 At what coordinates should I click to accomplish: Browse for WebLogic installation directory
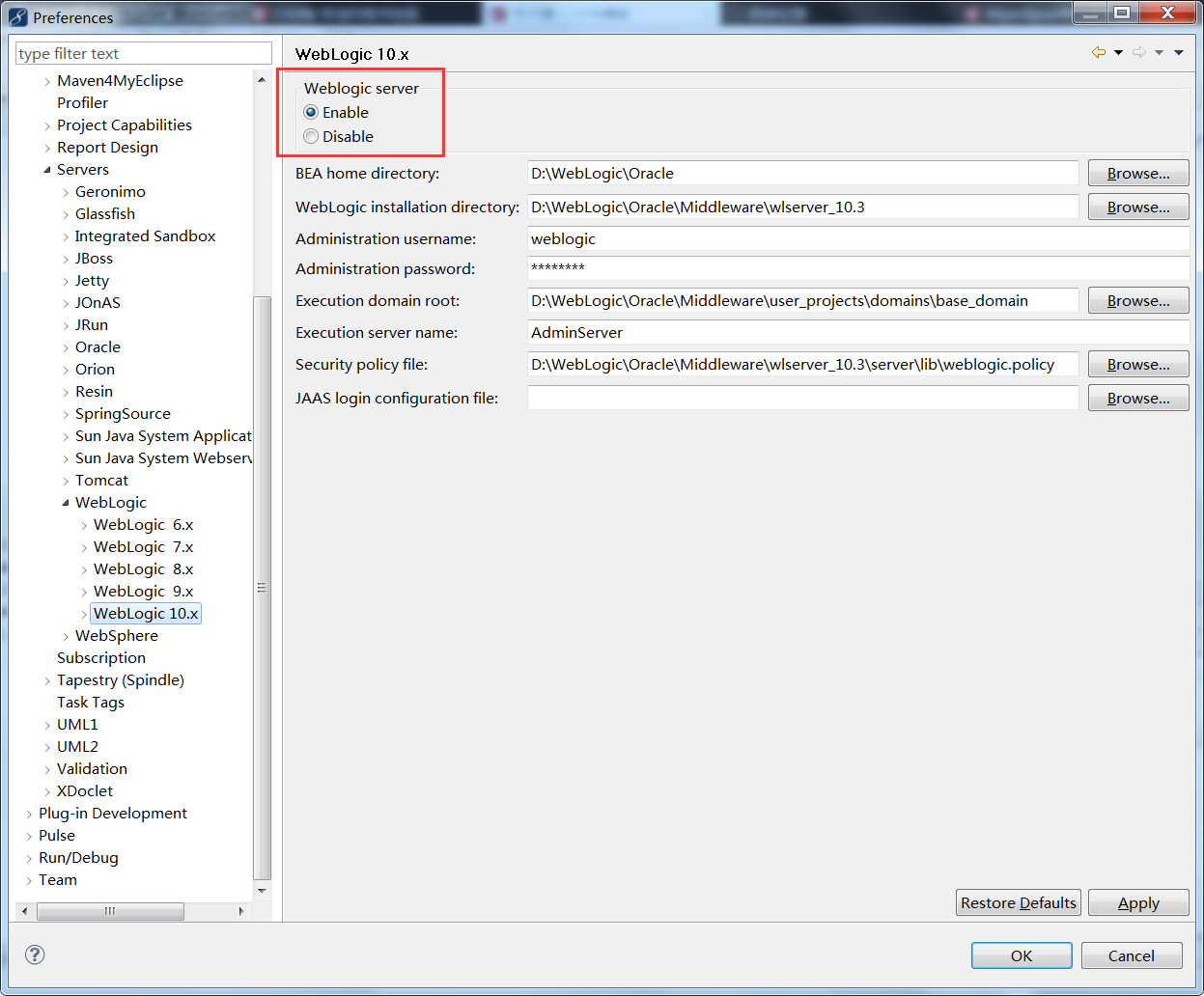coord(1138,207)
